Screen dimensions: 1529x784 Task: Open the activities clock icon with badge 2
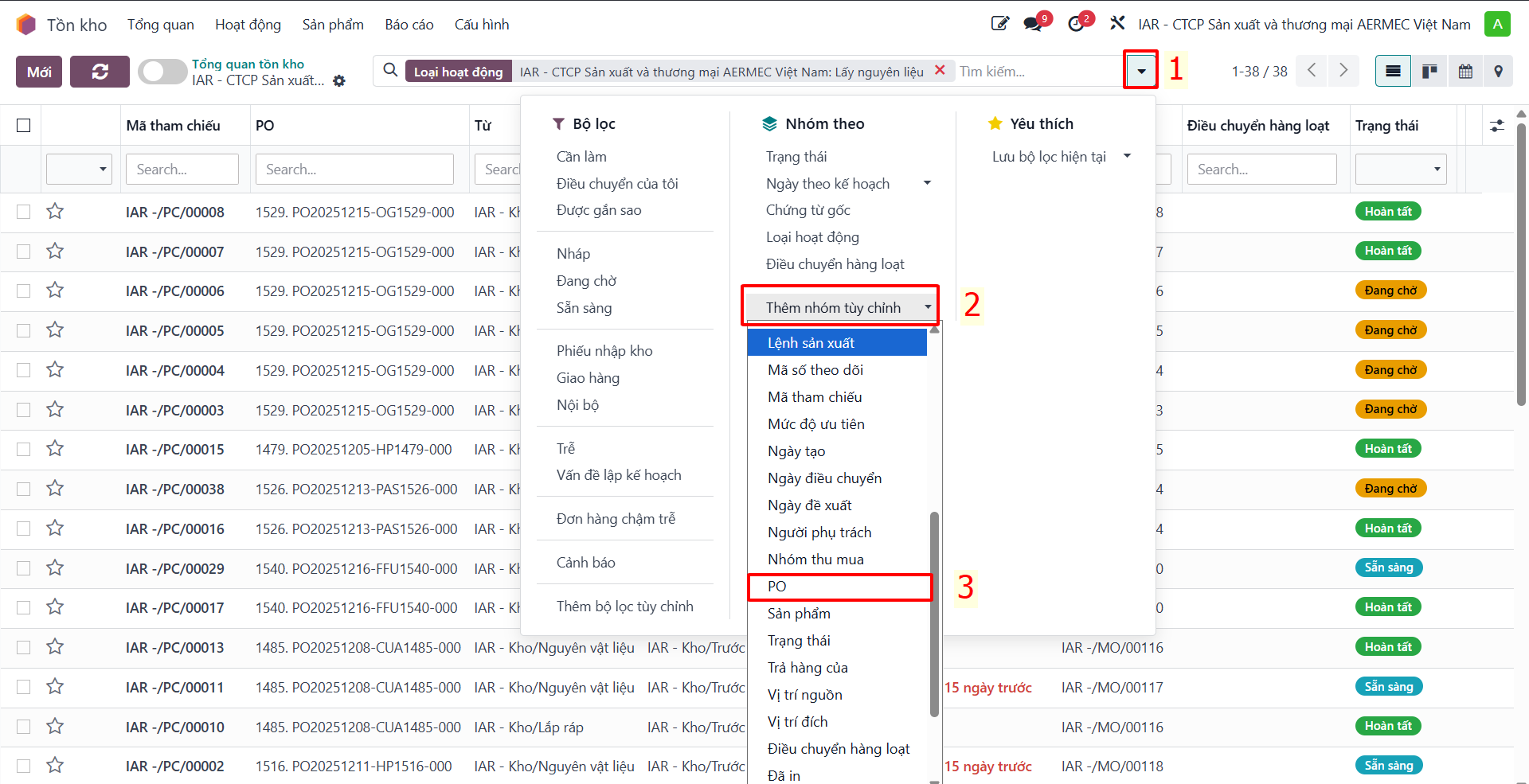click(1076, 24)
